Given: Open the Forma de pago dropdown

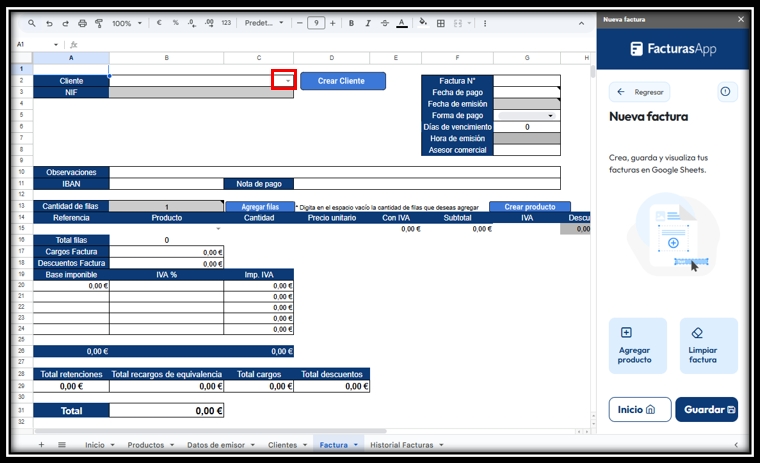Looking at the screenshot, I should click(x=551, y=116).
